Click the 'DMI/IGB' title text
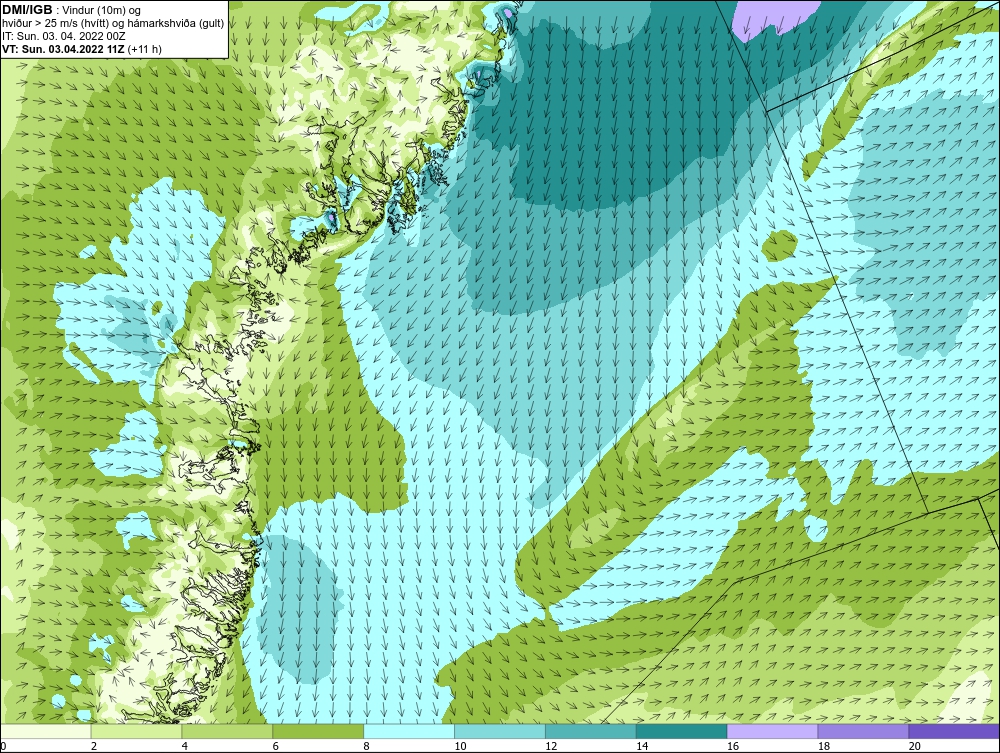Image resolution: width=1000 pixels, height=753 pixels. (27, 10)
